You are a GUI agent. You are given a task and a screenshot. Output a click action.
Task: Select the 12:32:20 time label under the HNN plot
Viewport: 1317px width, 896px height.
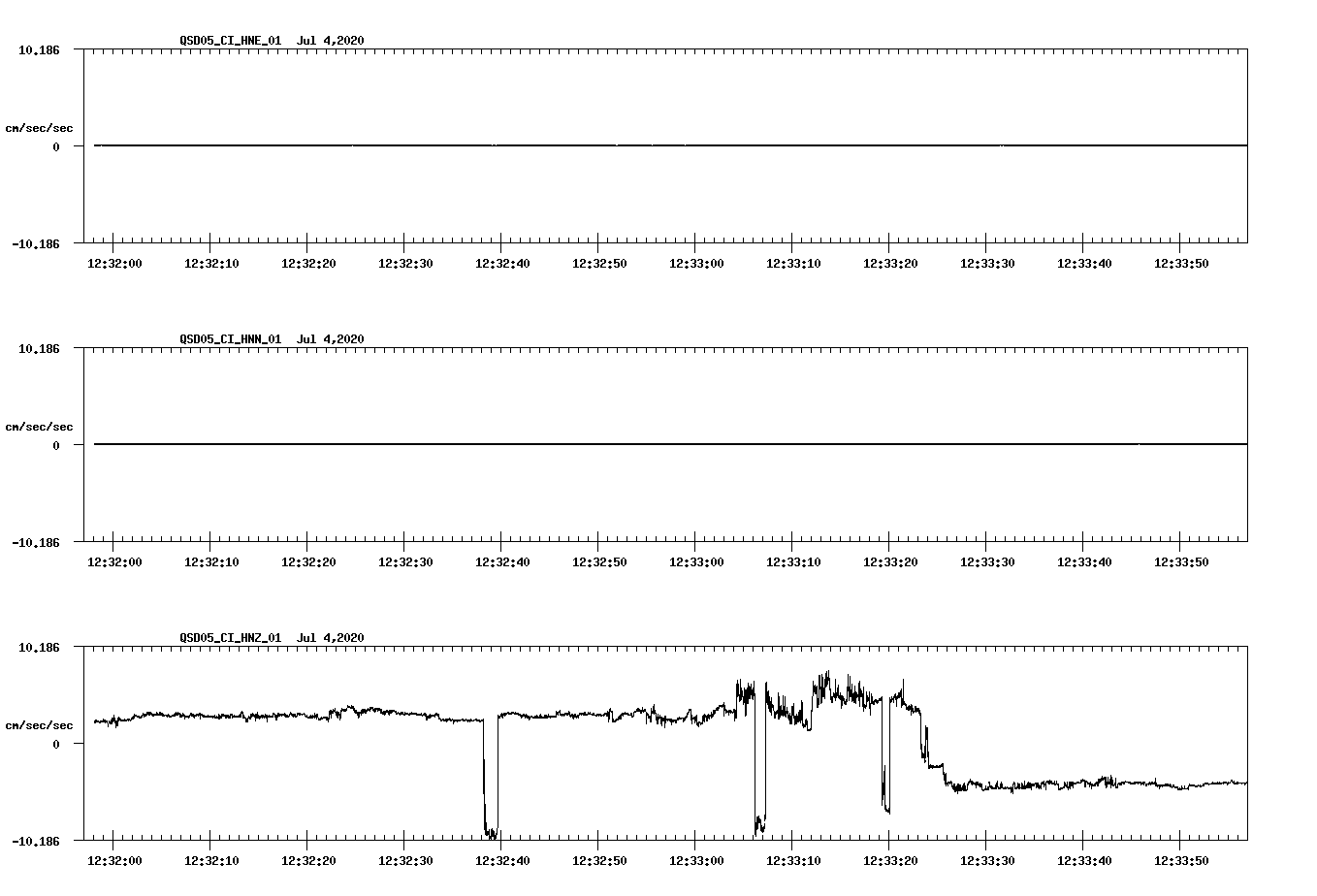(x=308, y=562)
